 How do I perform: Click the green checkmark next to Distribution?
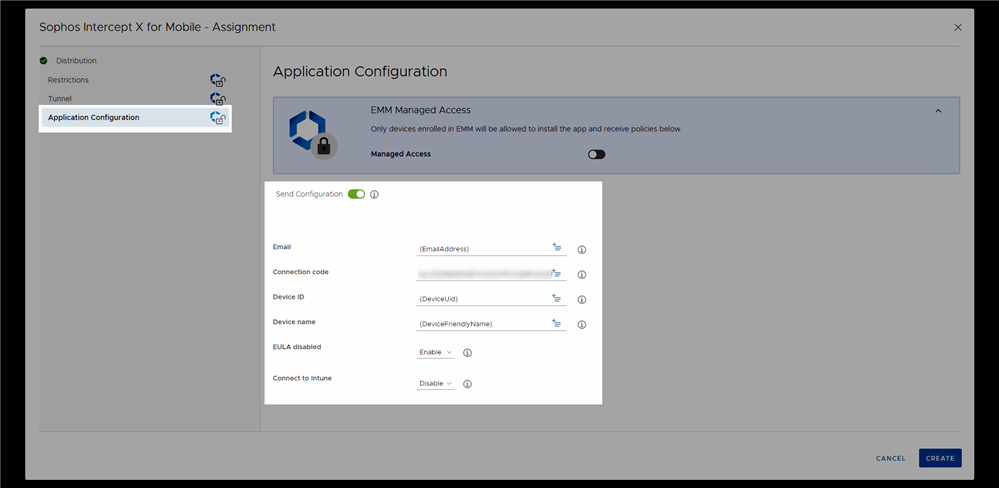(x=43, y=61)
